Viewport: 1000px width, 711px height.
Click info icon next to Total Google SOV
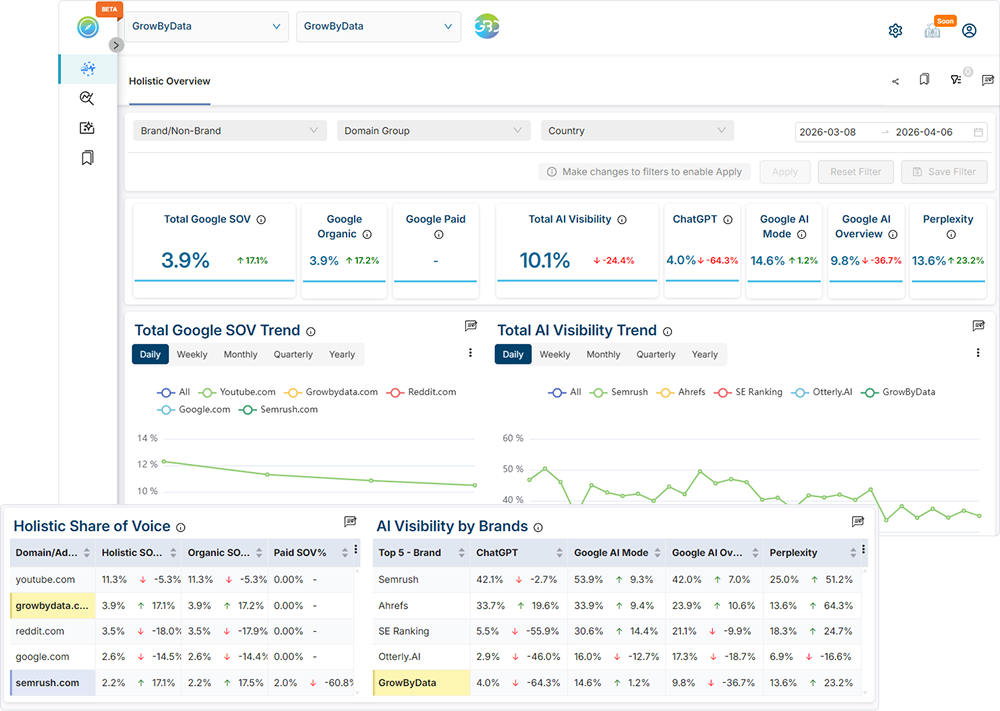point(261,219)
